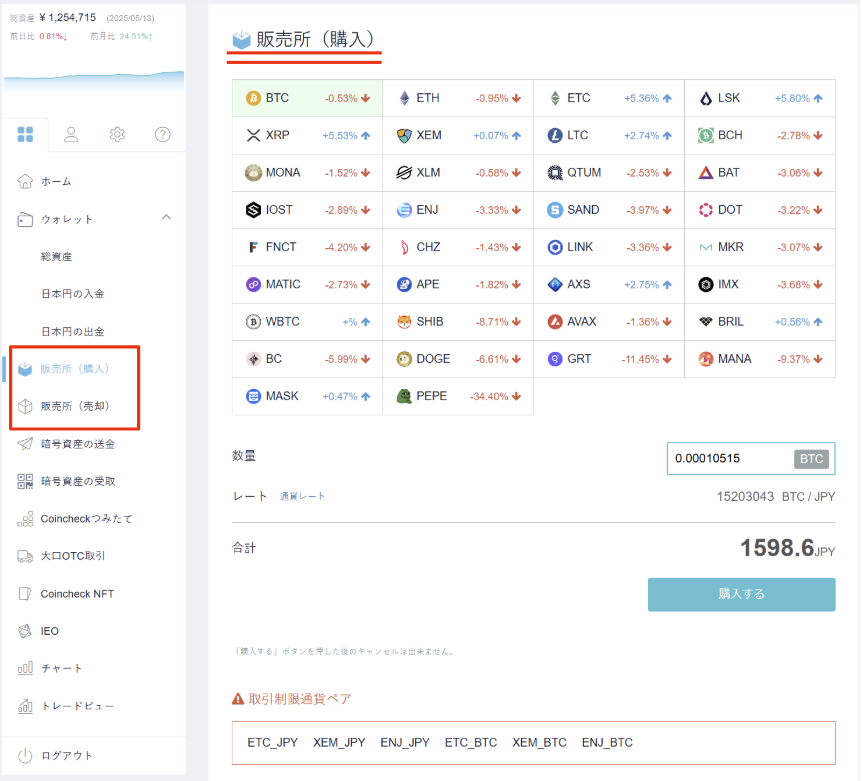This screenshot has height=781, width=862.
Task: Click the MKR coin icon
Action: click(706, 247)
